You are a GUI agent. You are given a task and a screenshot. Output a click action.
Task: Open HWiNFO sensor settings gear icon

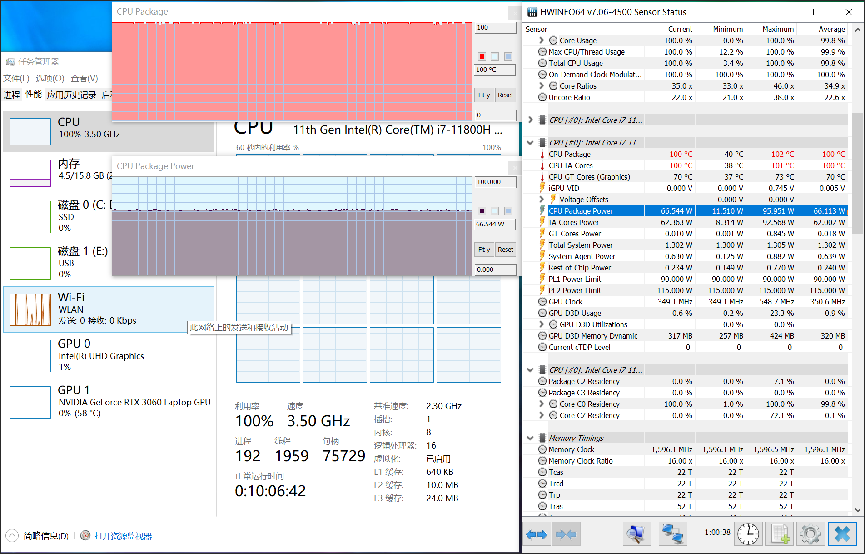809,534
